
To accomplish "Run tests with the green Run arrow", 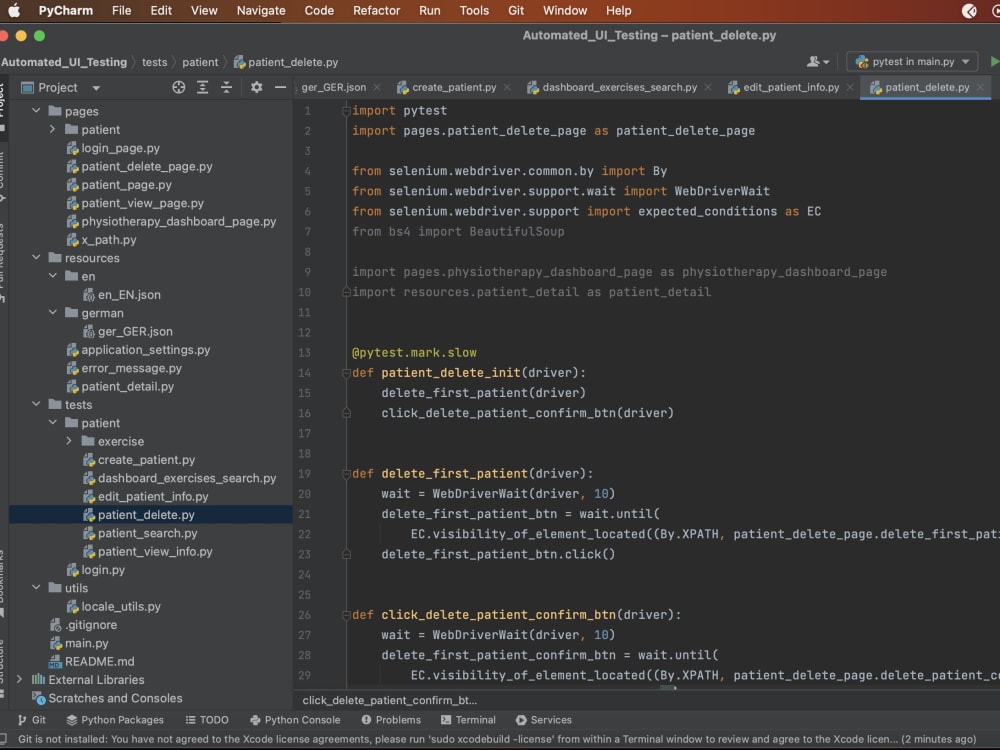I will click(994, 61).
